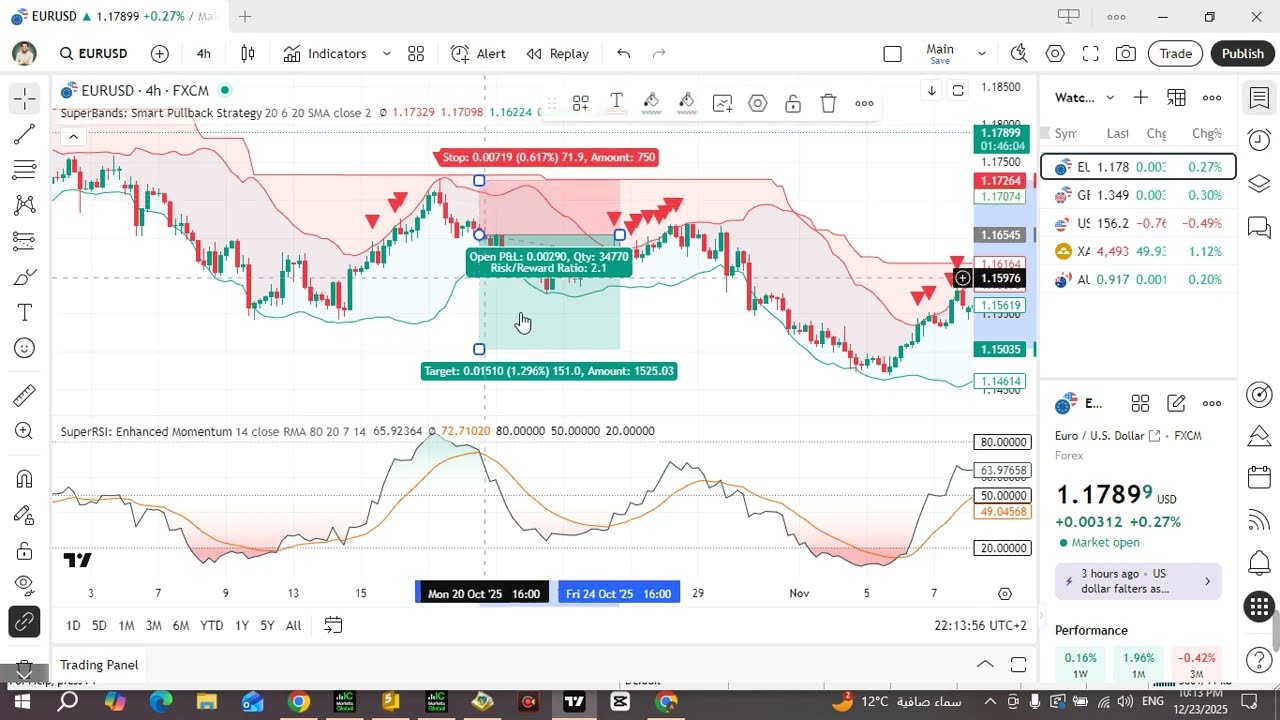Change text color in floating toolbar

(x=616, y=103)
